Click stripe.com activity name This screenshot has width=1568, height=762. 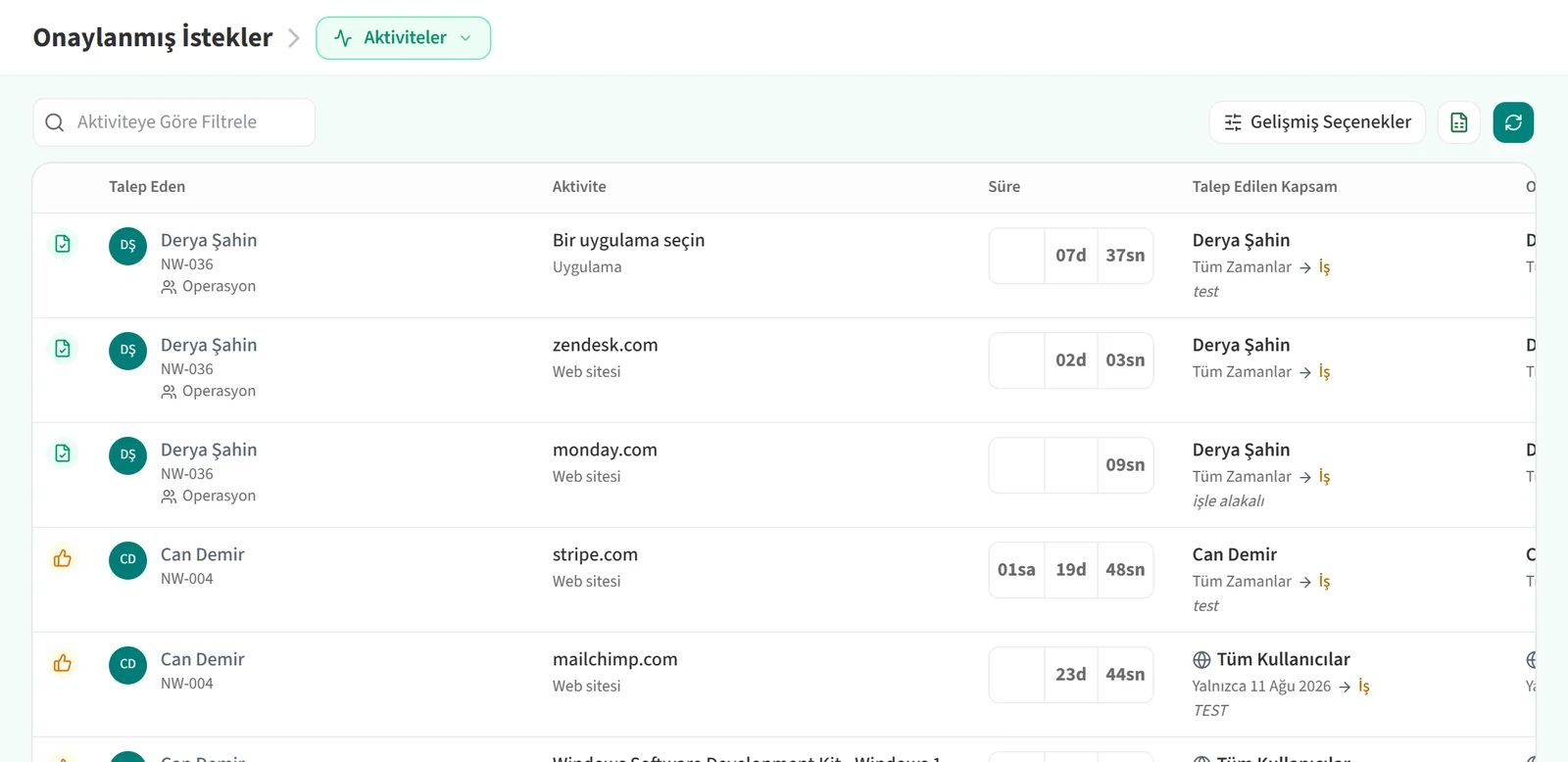coord(595,555)
